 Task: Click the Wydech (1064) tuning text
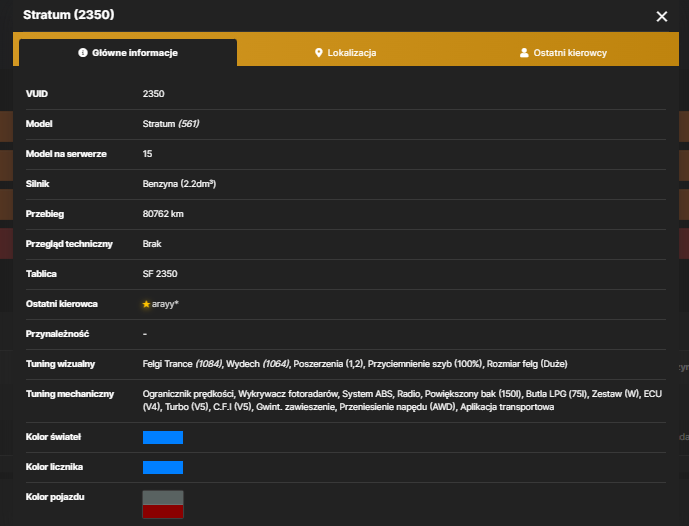click(x=258, y=364)
